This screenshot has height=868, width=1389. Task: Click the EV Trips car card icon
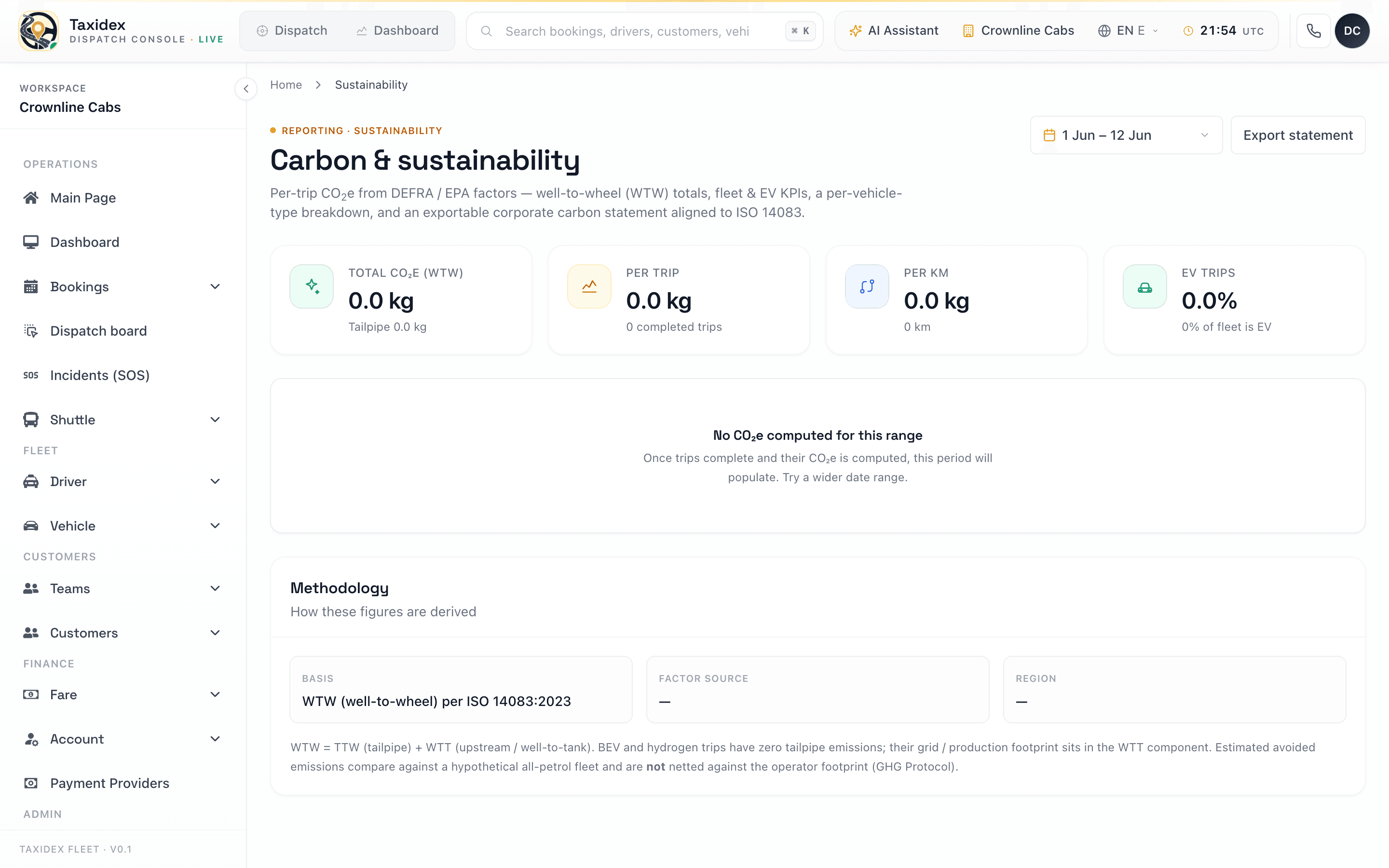1145,286
